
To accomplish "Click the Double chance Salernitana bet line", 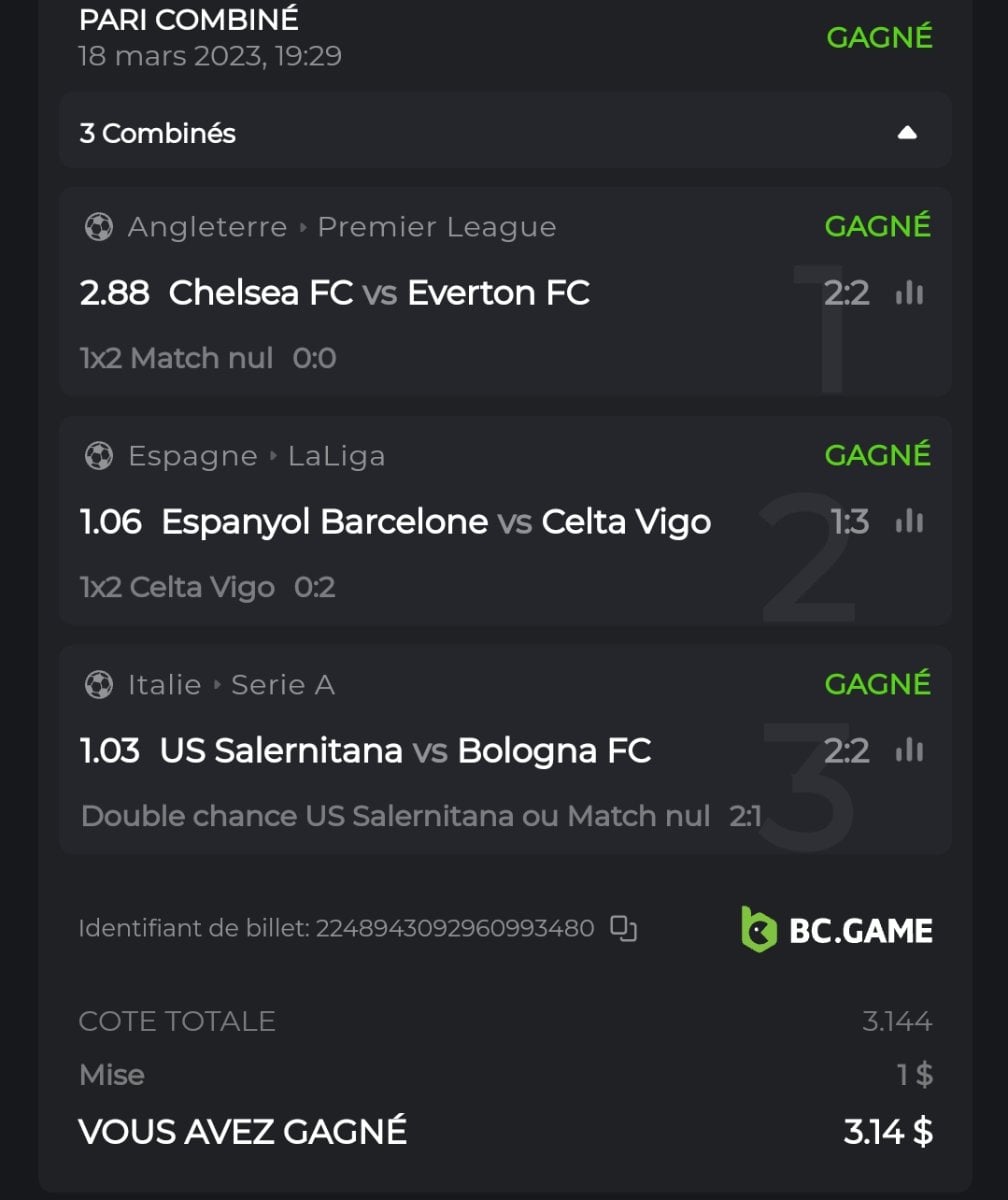I will (x=395, y=816).
